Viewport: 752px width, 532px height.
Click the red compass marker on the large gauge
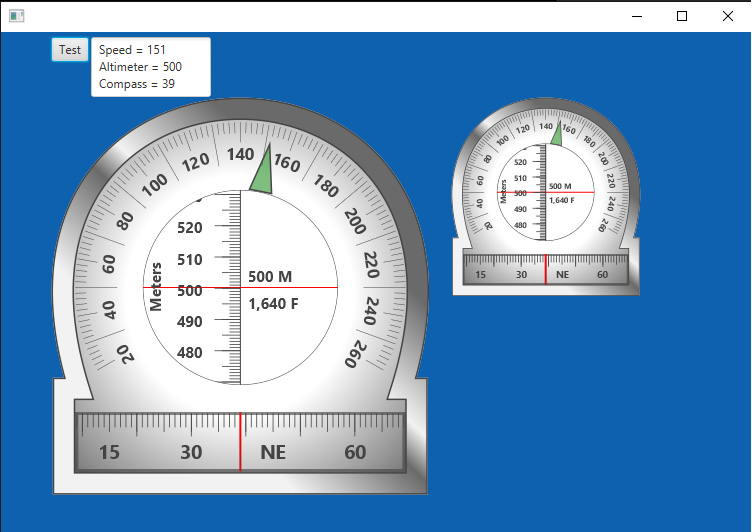pyautogui.click(x=240, y=441)
